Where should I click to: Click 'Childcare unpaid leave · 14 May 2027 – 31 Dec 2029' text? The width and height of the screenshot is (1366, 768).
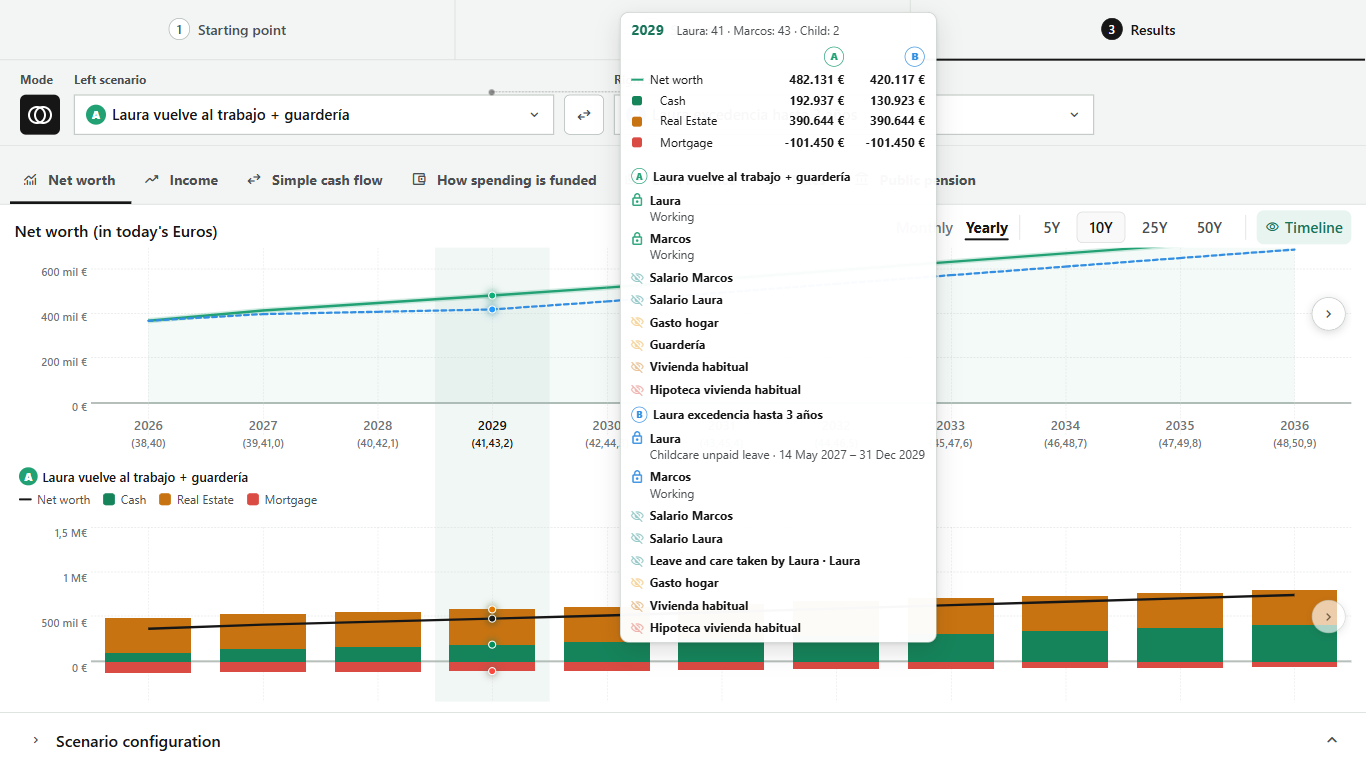(787, 455)
